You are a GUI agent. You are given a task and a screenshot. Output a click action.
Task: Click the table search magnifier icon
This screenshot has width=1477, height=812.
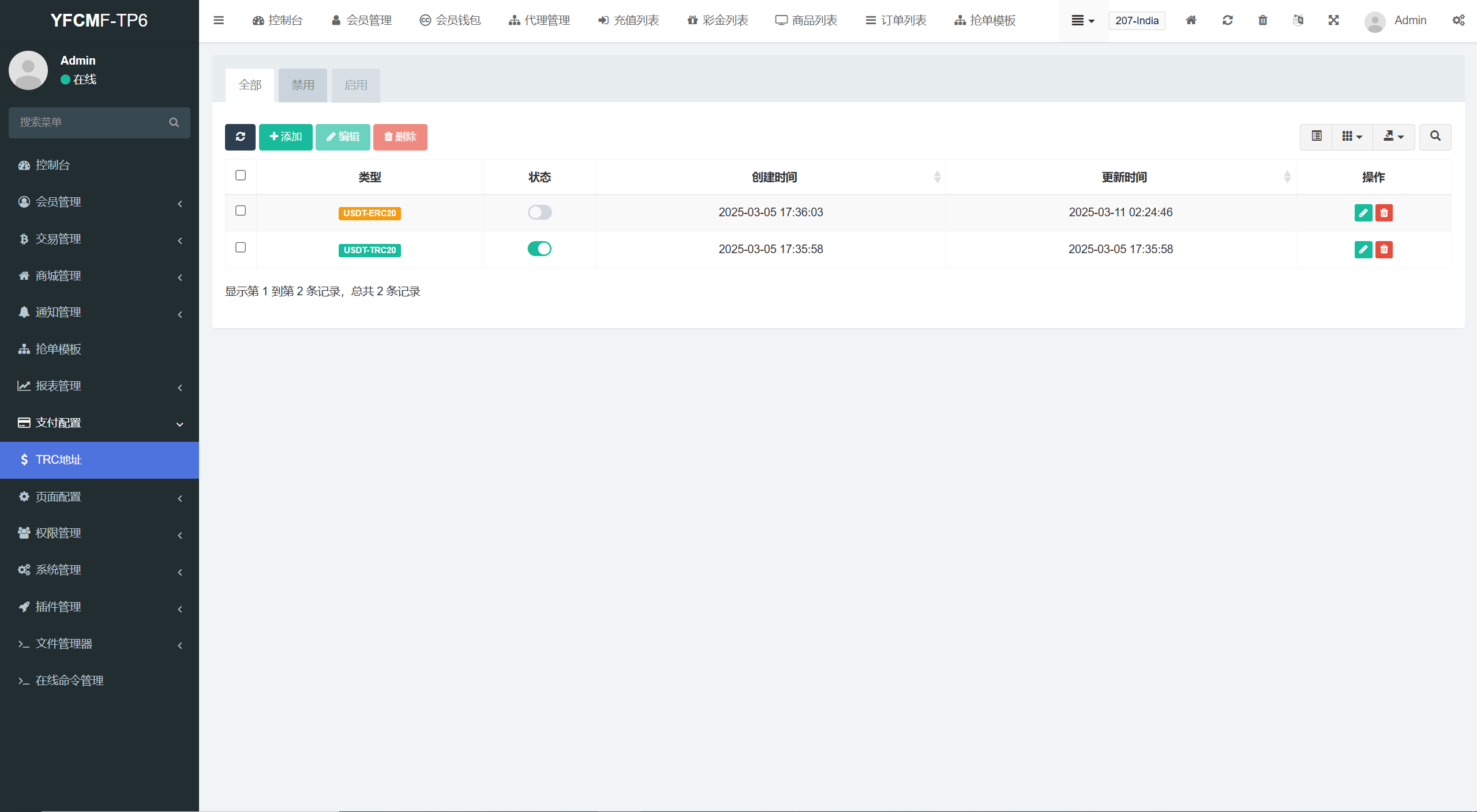1435,137
